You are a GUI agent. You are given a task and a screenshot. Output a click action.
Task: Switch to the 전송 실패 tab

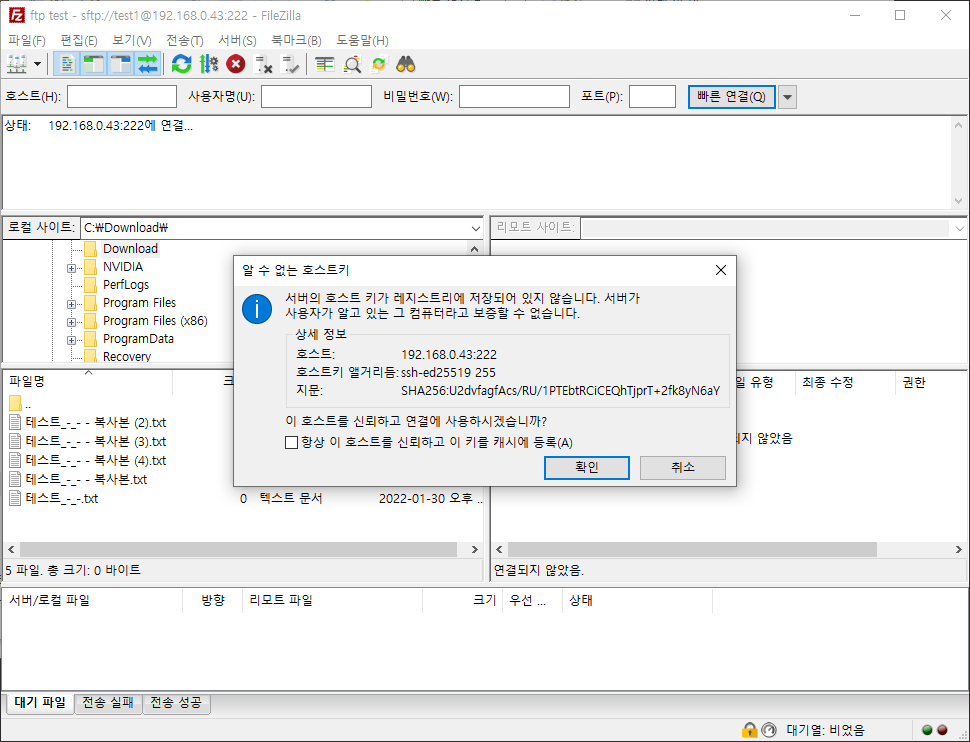[x=108, y=703]
